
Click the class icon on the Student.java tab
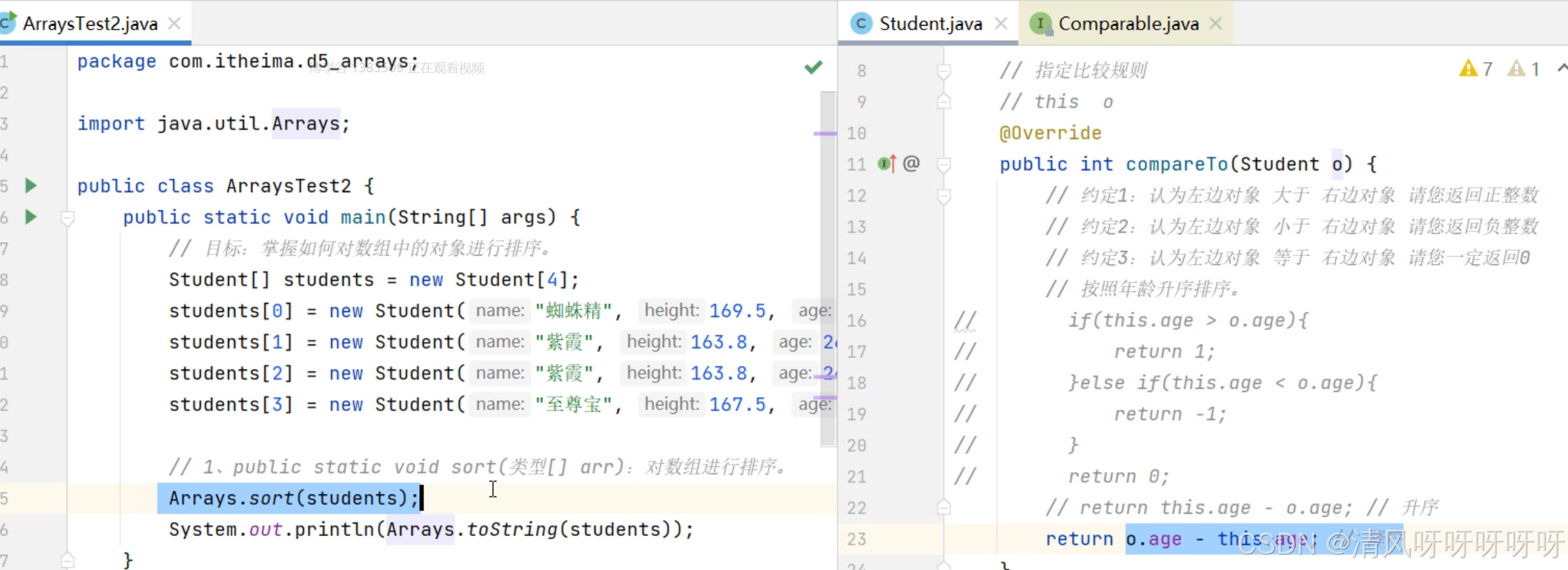(x=861, y=24)
